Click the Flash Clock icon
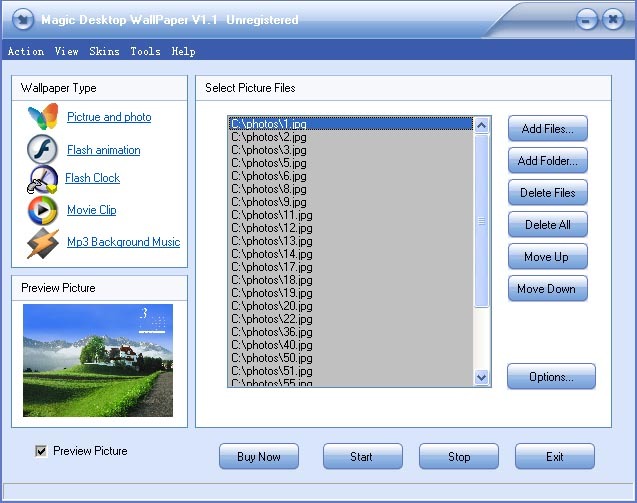 point(42,180)
